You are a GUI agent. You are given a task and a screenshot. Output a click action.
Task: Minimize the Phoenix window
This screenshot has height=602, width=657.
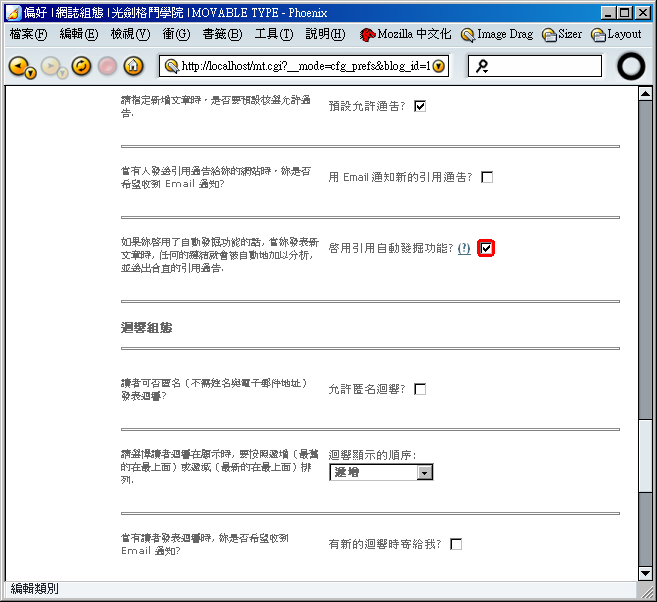click(608, 13)
